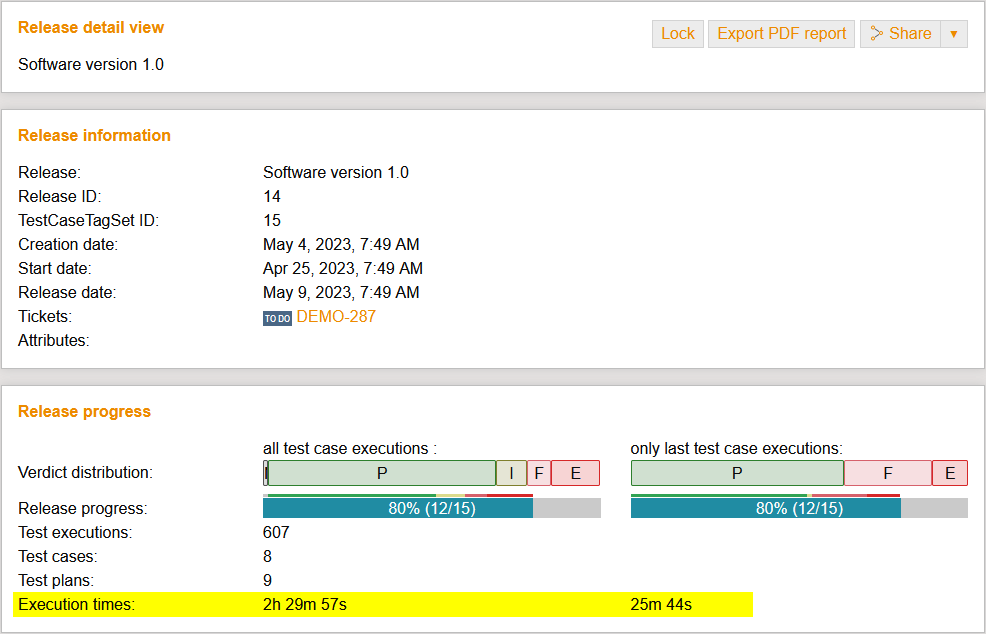The height and width of the screenshot is (634, 986).
Task: Click E segment in only last executions bar
Action: click(949, 473)
